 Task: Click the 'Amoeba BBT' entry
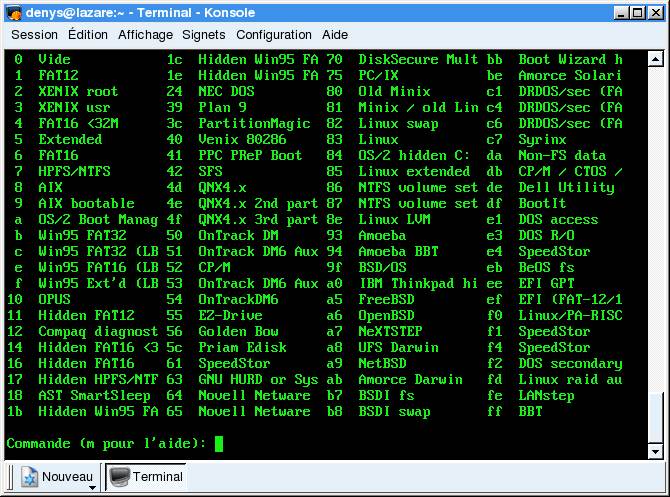click(x=398, y=251)
